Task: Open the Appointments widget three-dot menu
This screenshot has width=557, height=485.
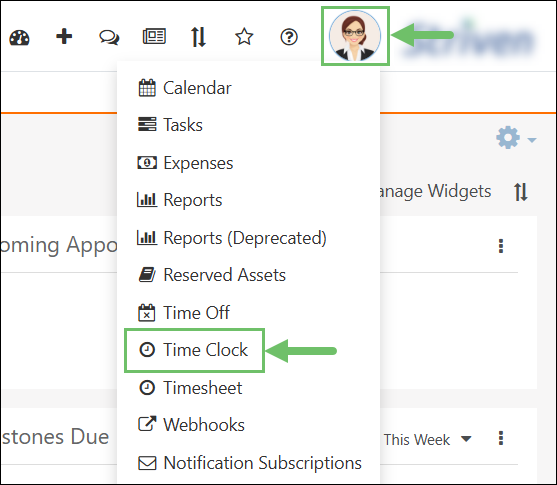Action: [x=501, y=246]
